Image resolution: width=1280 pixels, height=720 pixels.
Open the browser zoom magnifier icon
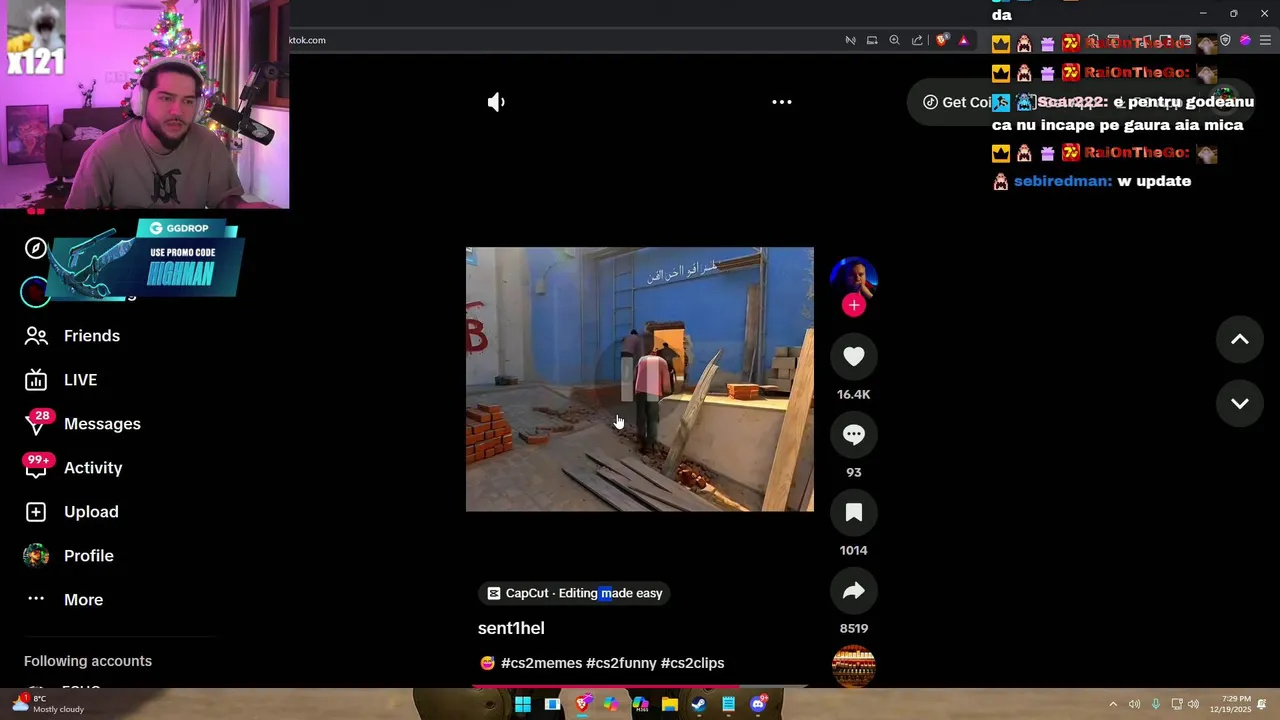click(895, 40)
